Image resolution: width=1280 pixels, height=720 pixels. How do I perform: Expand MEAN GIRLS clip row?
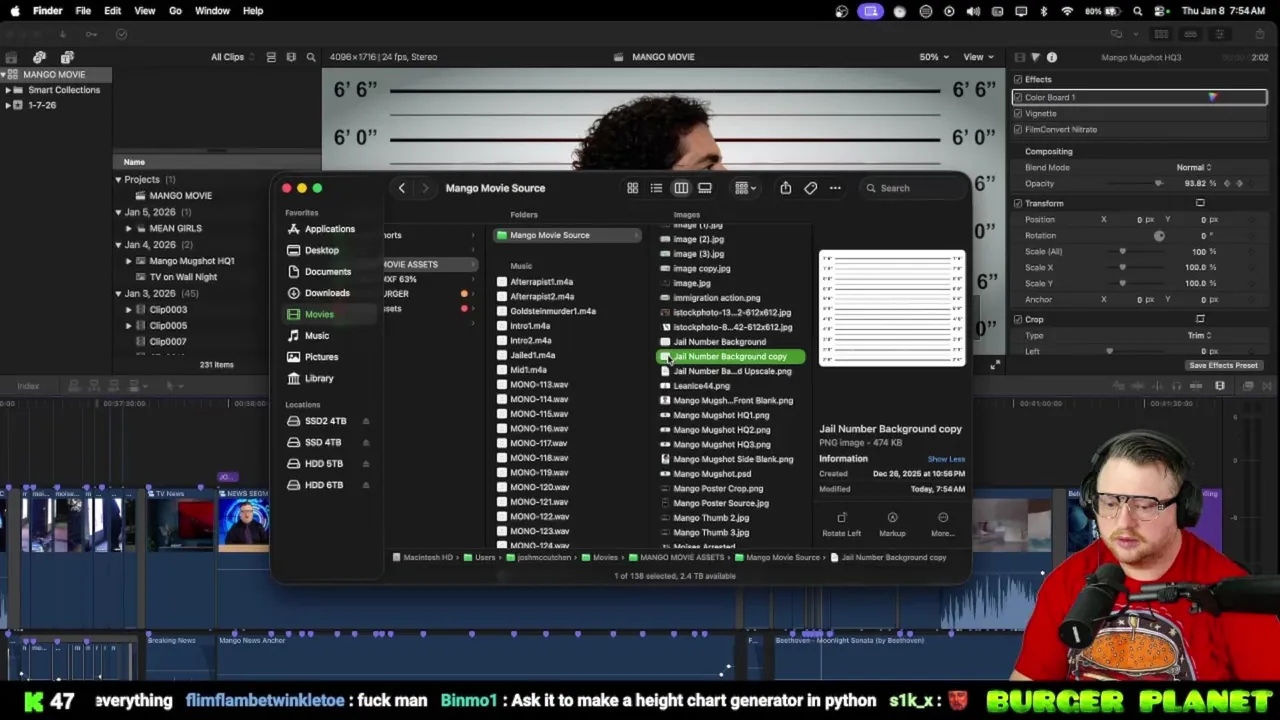point(129,228)
